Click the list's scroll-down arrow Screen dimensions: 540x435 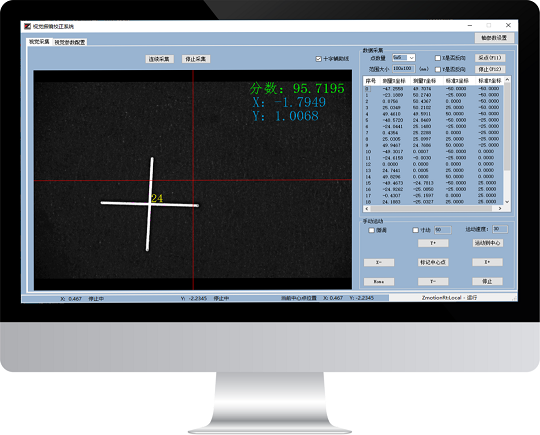(507, 202)
